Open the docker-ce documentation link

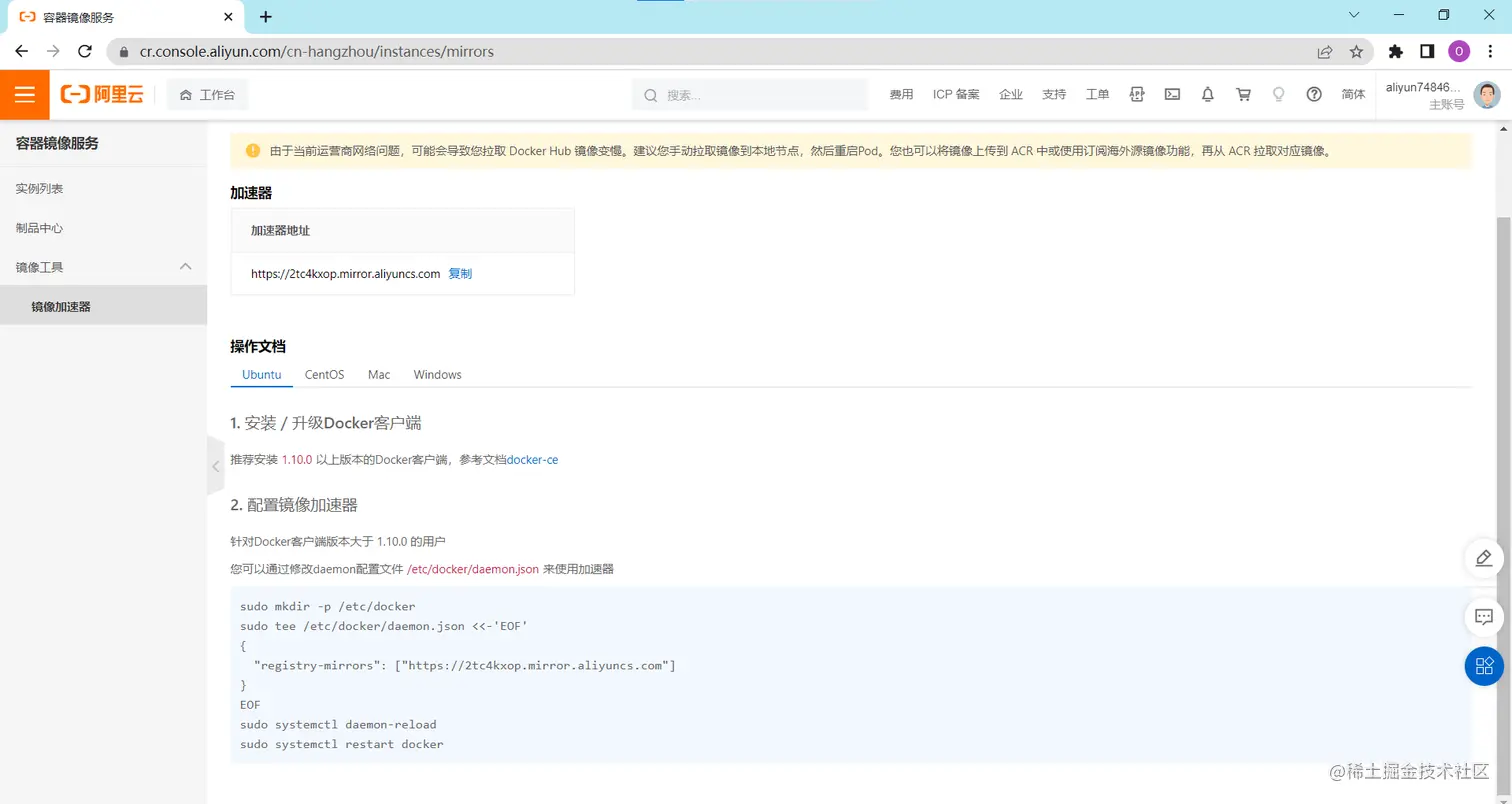533,460
